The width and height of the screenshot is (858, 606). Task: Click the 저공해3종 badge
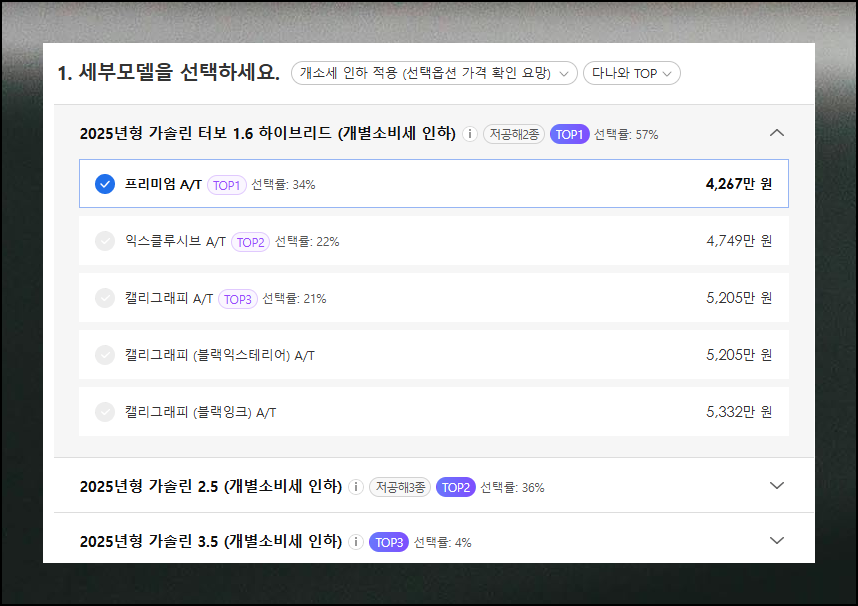(400, 487)
